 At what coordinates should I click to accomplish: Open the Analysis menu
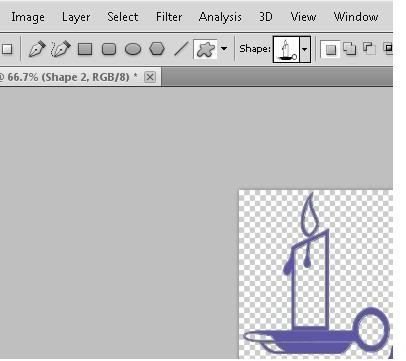tap(220, 17)
